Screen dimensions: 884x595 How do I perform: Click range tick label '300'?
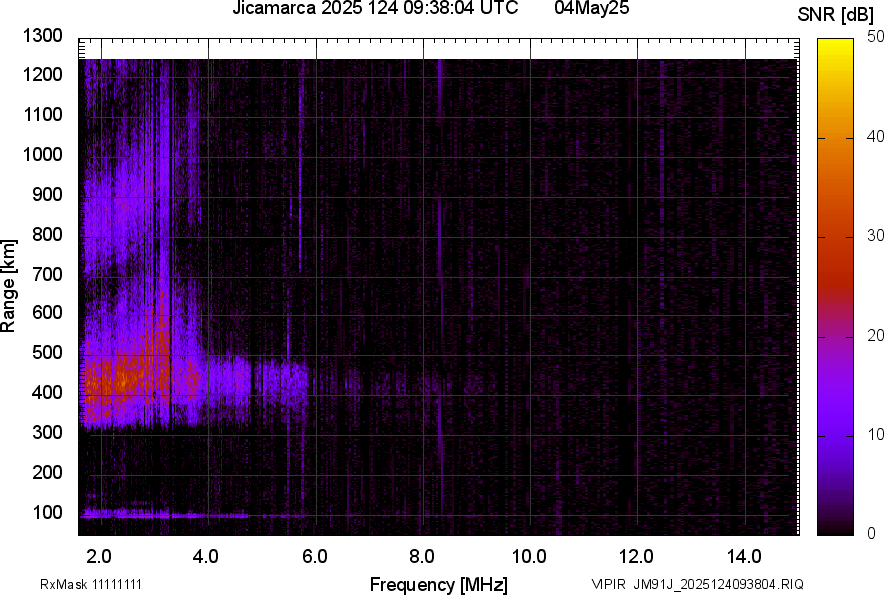point(47,433)
